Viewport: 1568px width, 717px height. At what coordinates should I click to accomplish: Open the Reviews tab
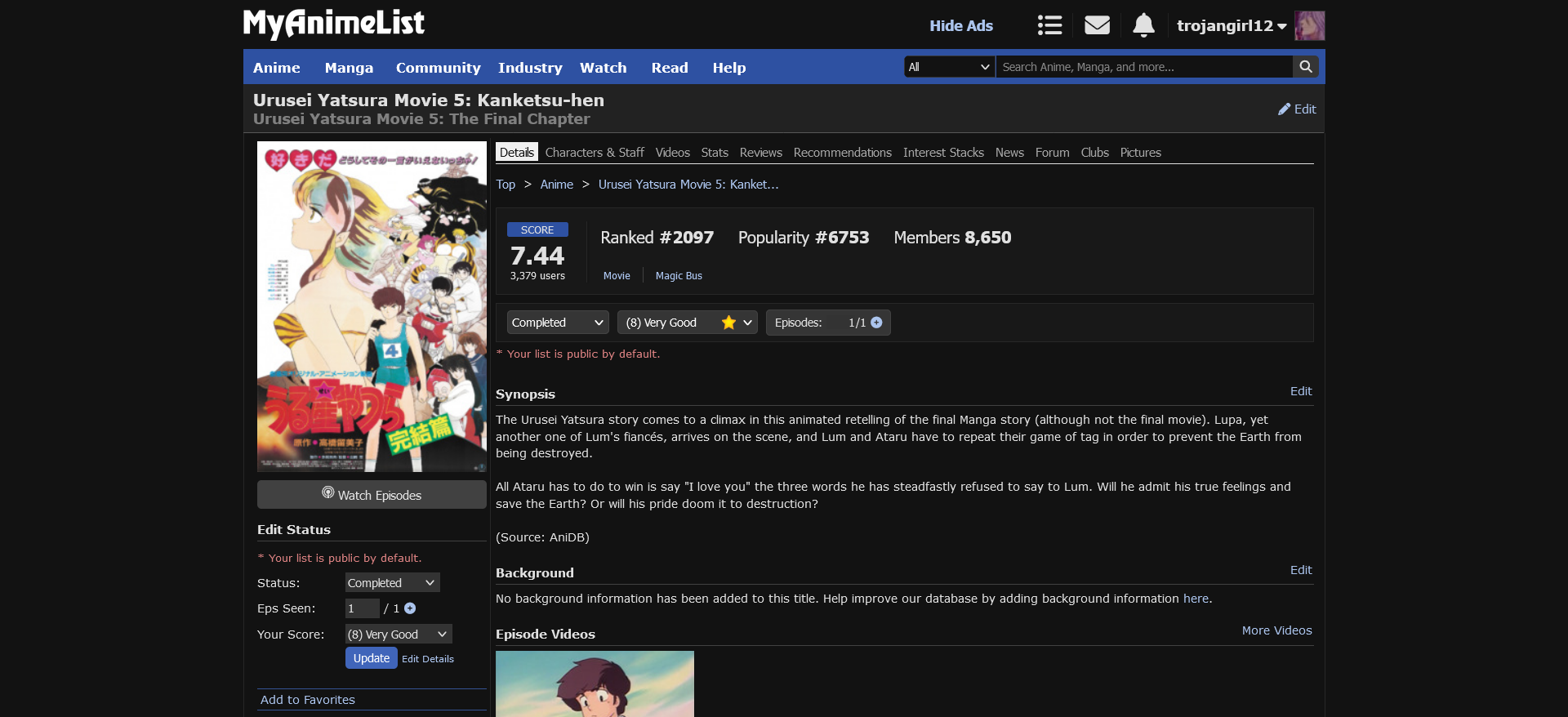point(760,153)
